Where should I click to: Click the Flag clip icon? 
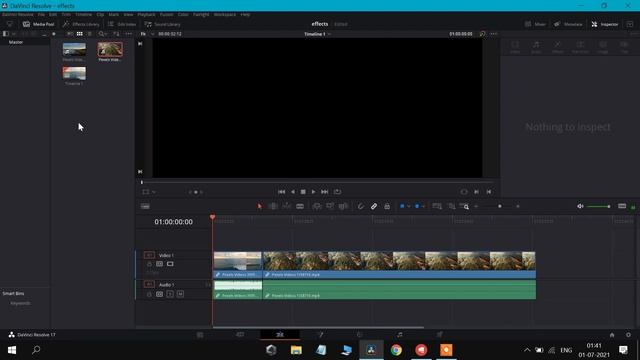[402, 207]
